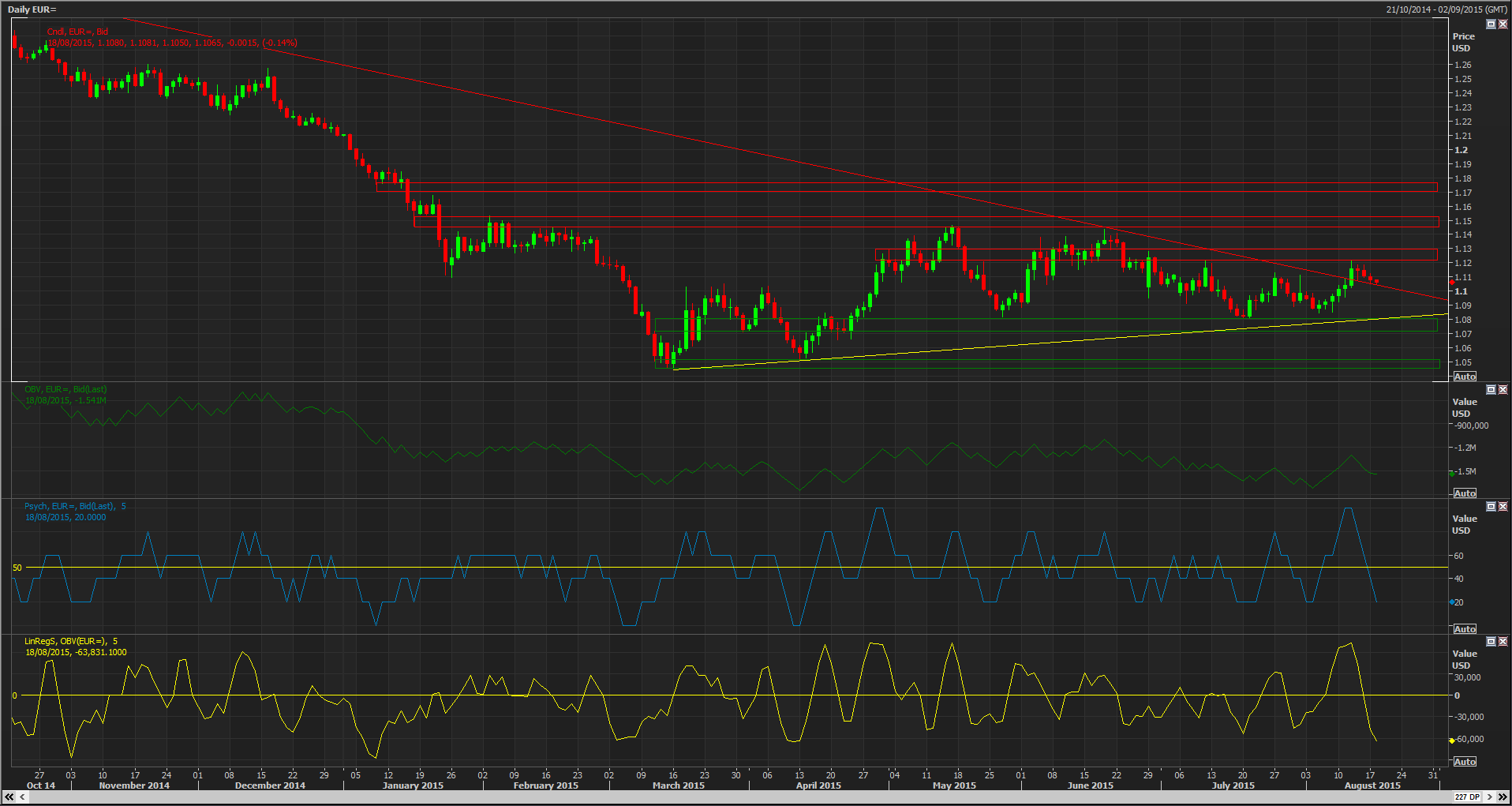Click the 'July 2015' month label
The width and height of the screenshot is (1512, 806).
pos(1233,785)
